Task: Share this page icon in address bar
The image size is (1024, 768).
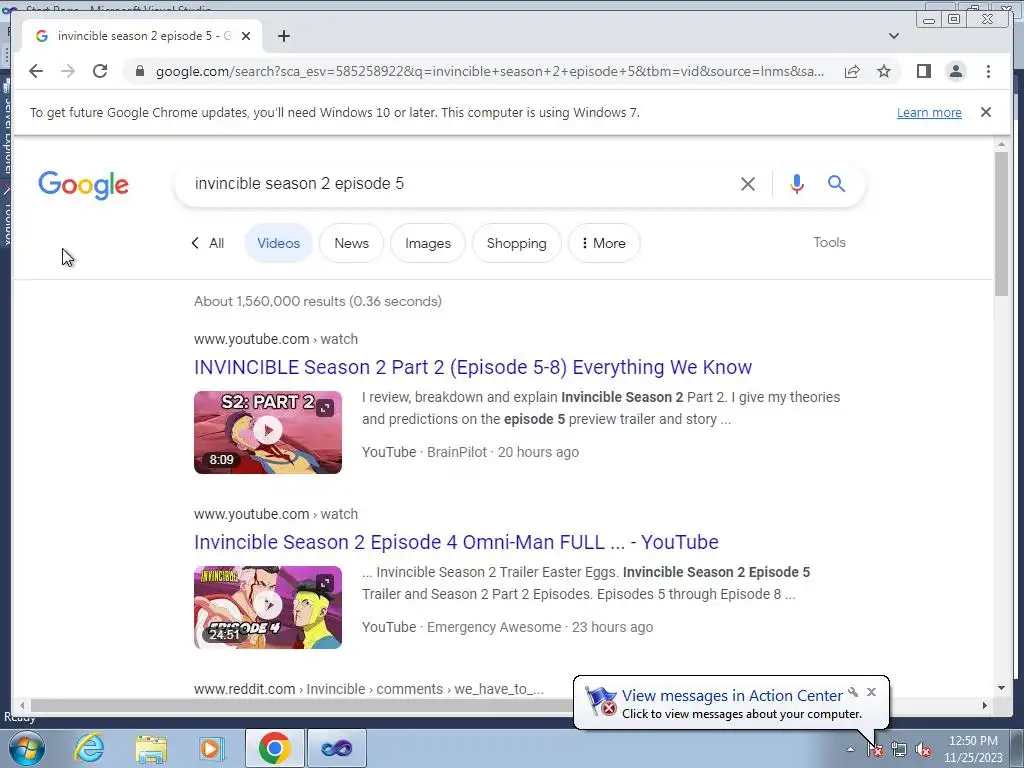Action: pyautogui.click(x=852, y=71)
